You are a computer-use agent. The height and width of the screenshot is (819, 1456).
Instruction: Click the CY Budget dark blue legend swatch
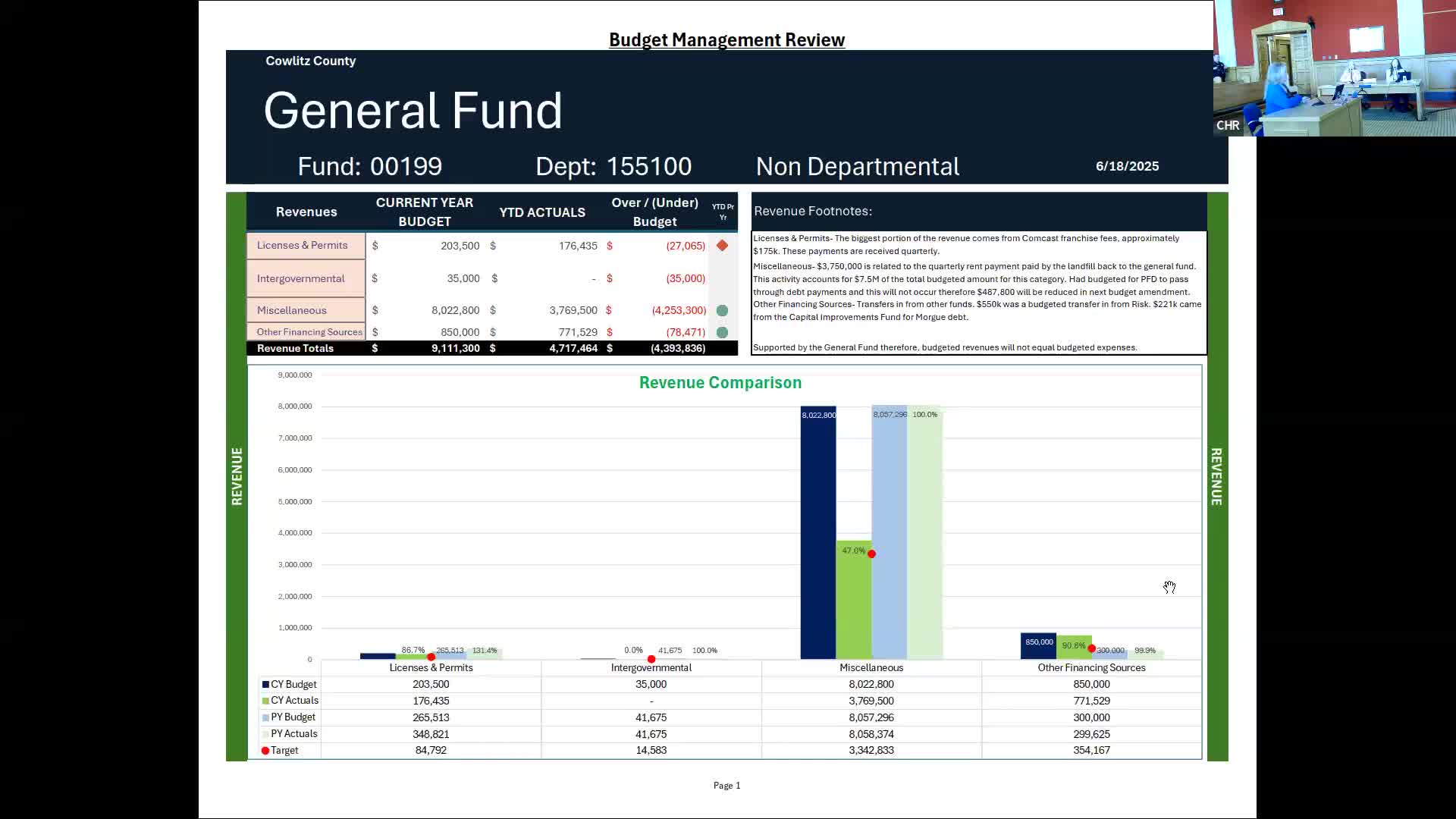click(x=266, y=685)
